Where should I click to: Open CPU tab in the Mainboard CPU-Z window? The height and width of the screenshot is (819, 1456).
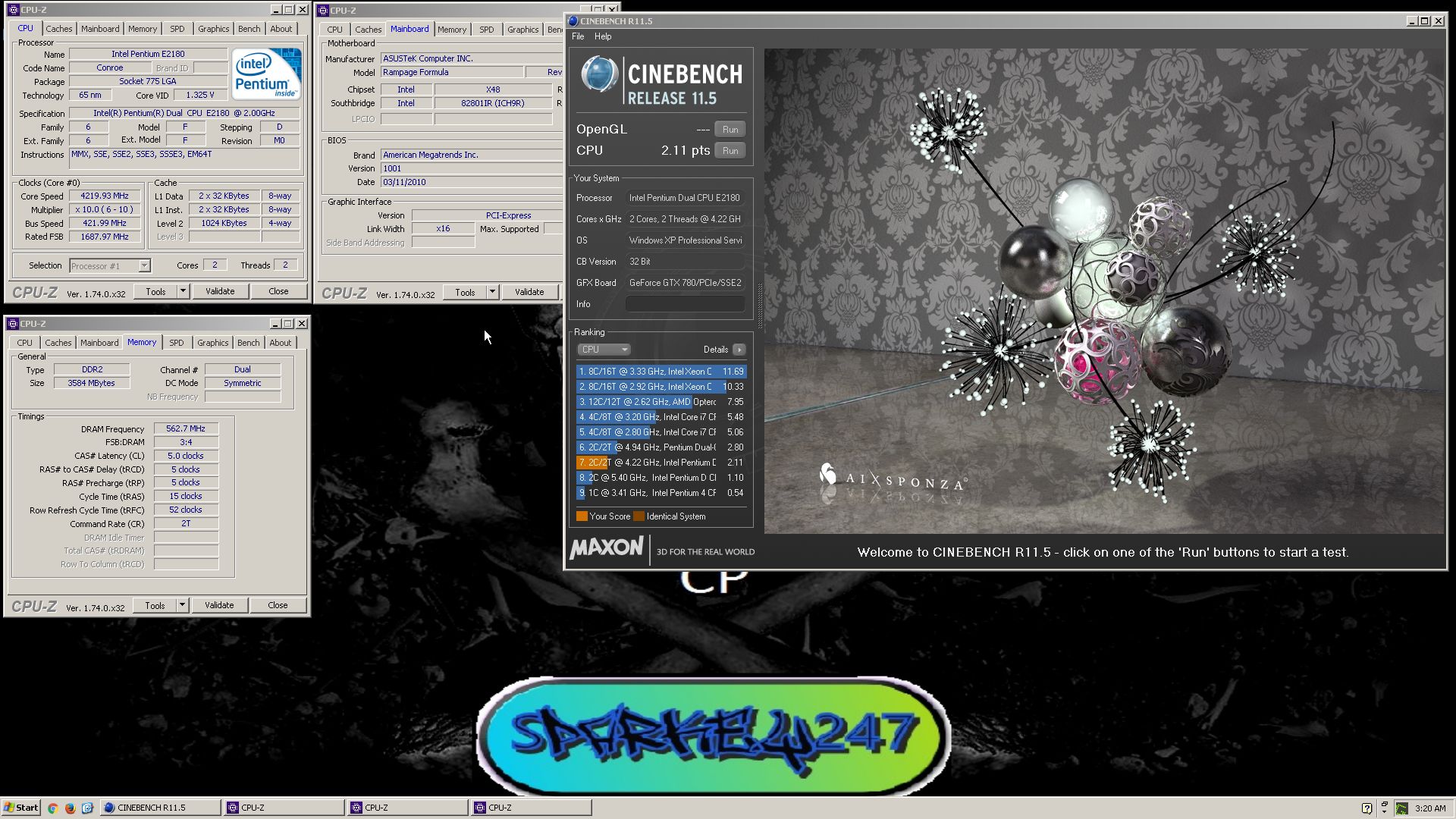coord(334,30)
